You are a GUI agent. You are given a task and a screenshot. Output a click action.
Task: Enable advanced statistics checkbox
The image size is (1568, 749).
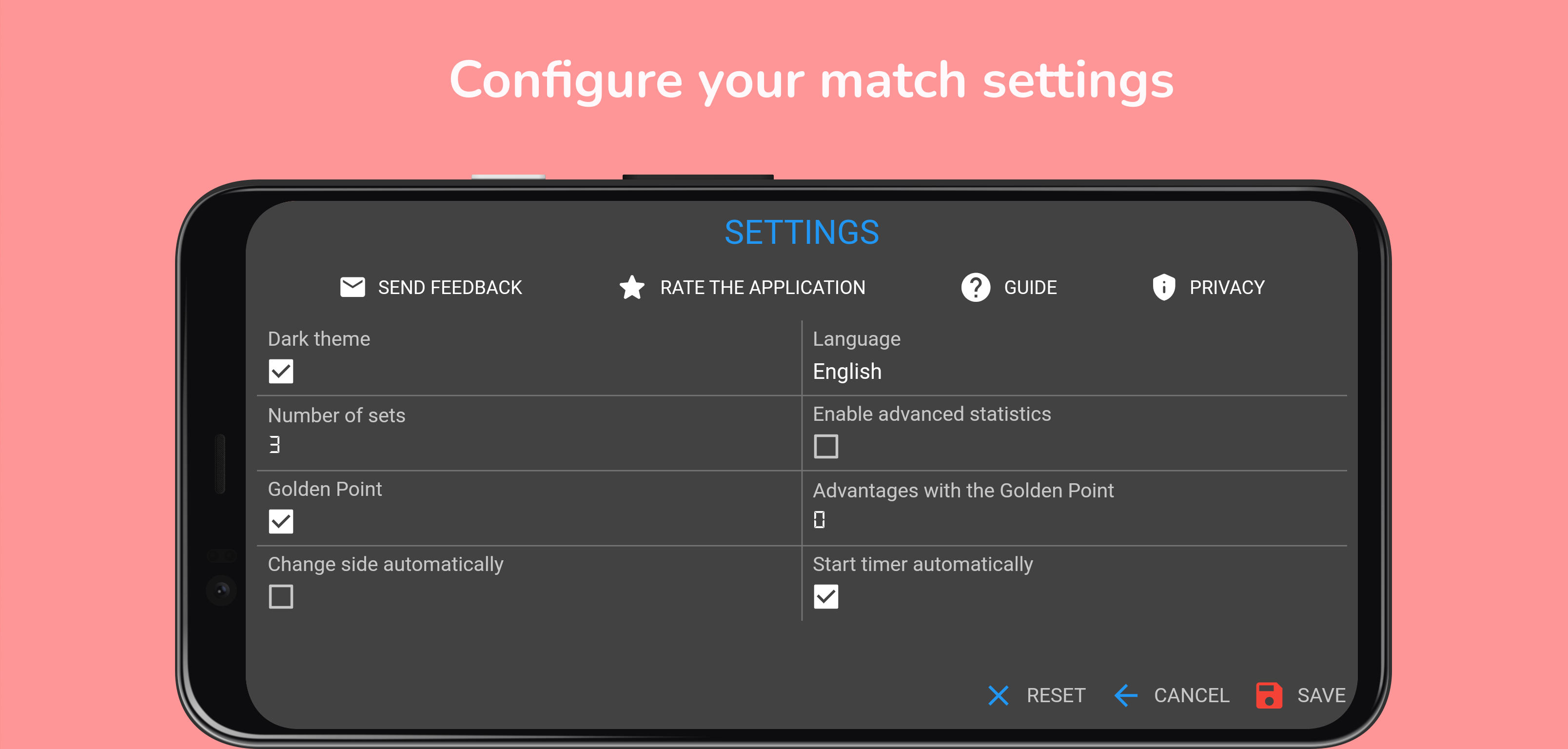pos(825,446)
